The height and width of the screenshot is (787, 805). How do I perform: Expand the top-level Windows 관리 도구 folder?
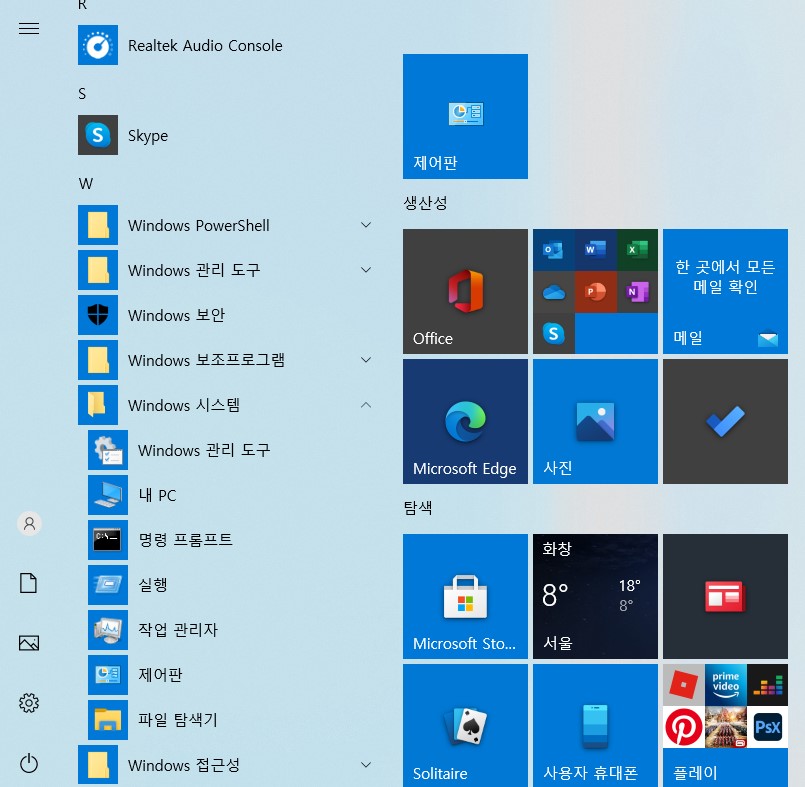(x=366, y=270)
